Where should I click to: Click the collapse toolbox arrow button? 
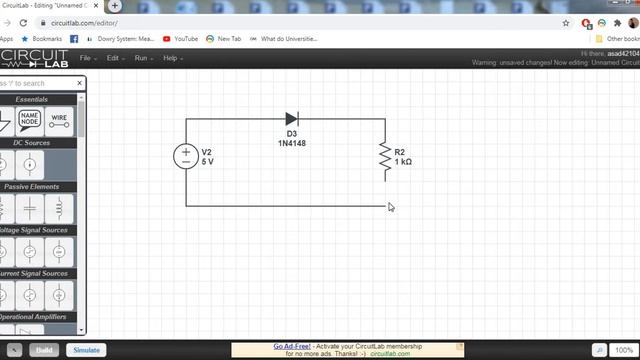[x=14, y=350]
